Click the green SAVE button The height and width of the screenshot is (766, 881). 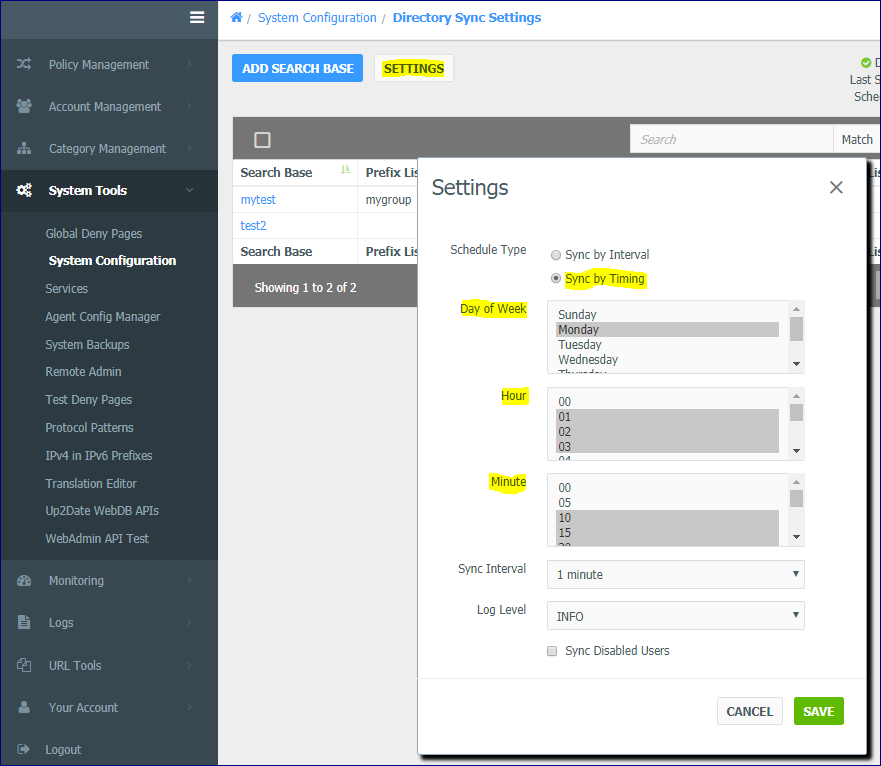coord(819,711)
